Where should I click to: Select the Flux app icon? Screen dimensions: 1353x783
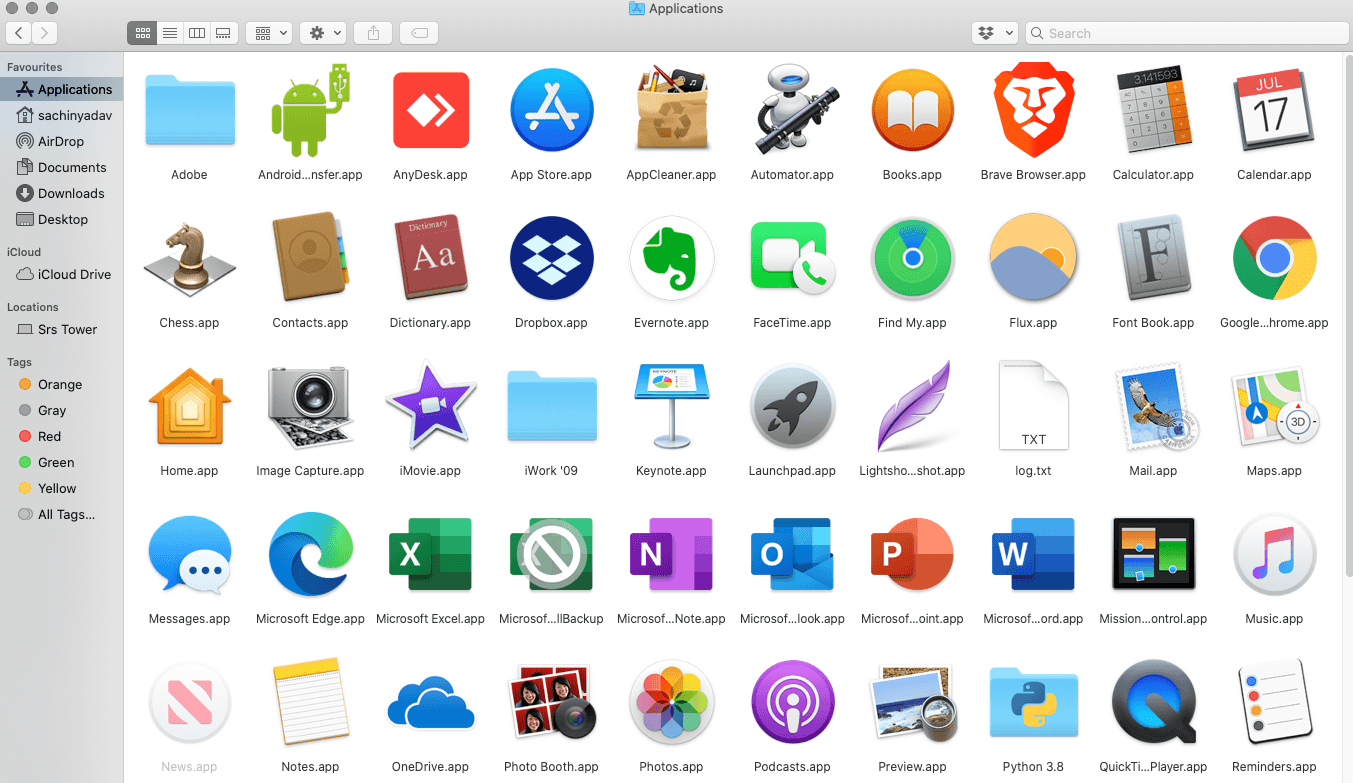point(1034,258)
